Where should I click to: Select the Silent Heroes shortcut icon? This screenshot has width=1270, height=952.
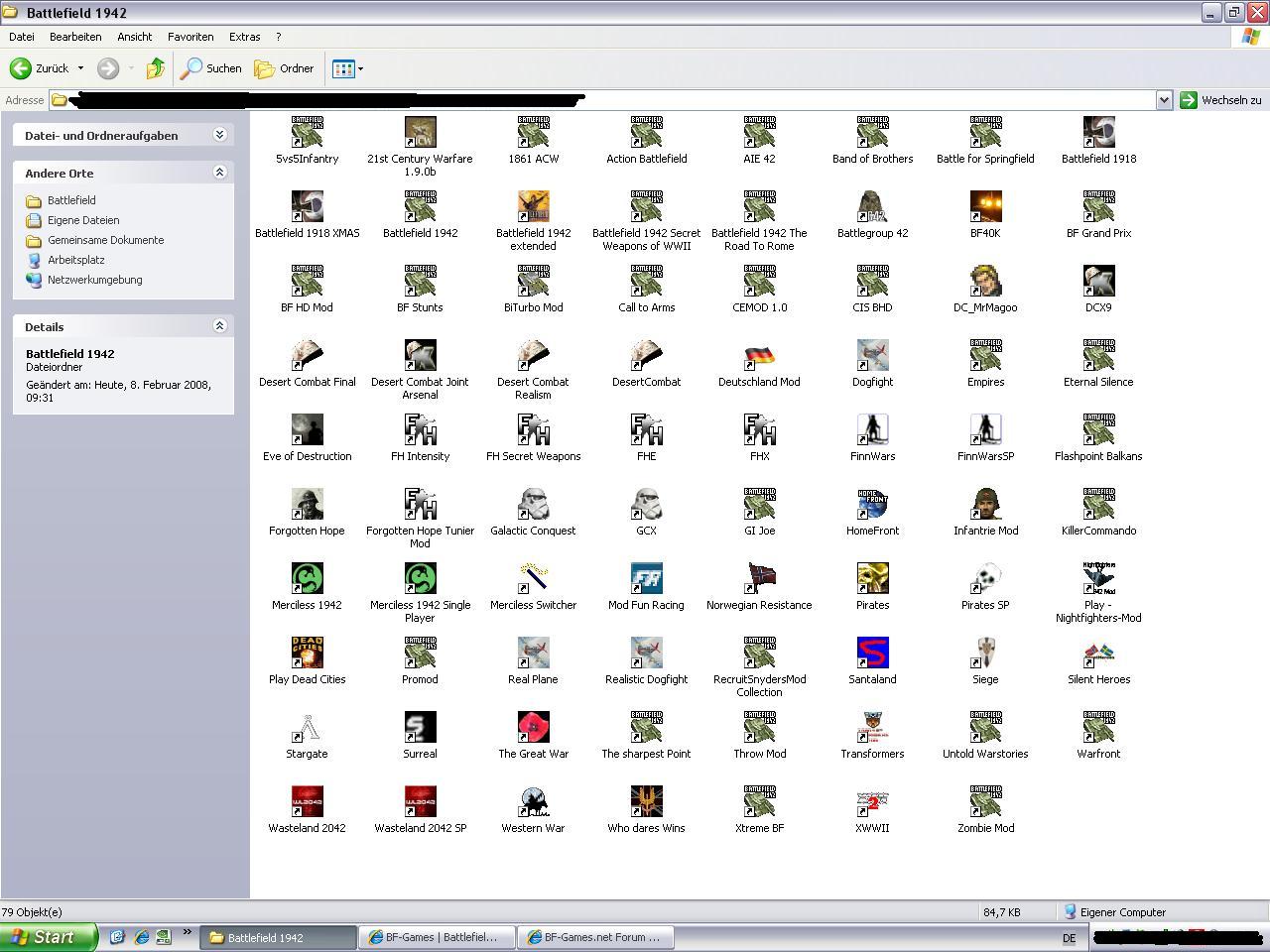[x=1098, y=653]
